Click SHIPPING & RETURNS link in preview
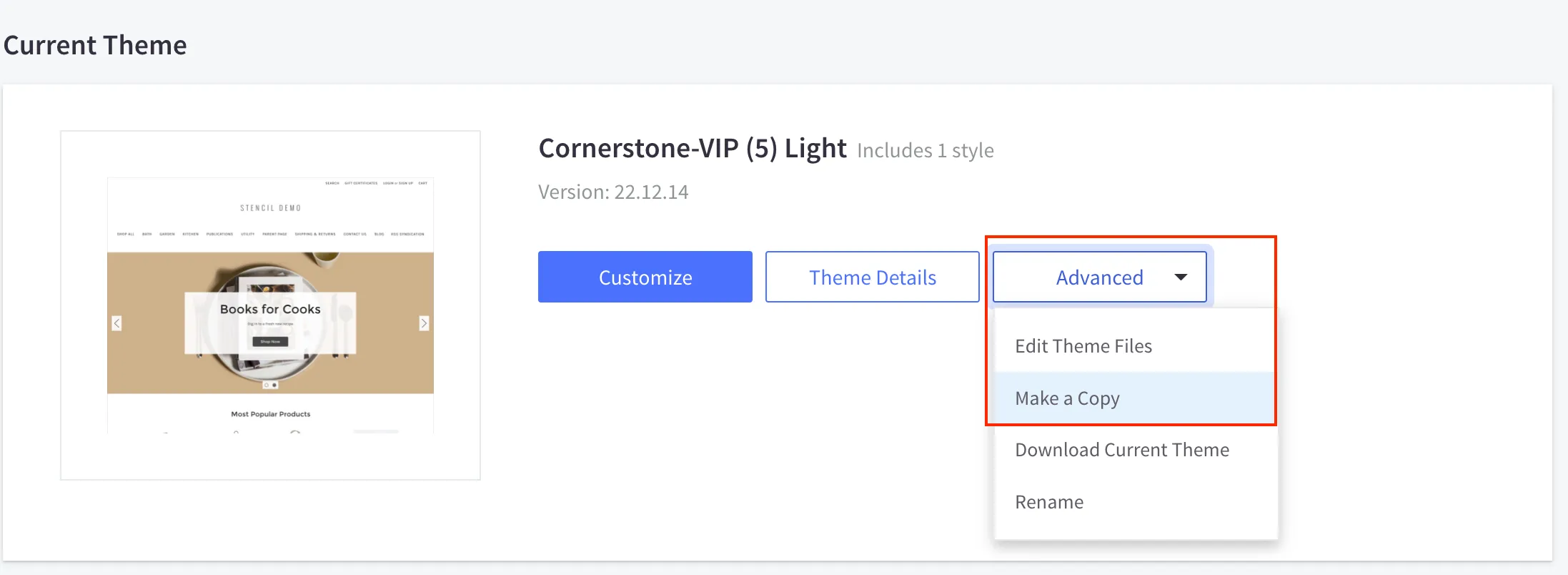 point(316,234)
